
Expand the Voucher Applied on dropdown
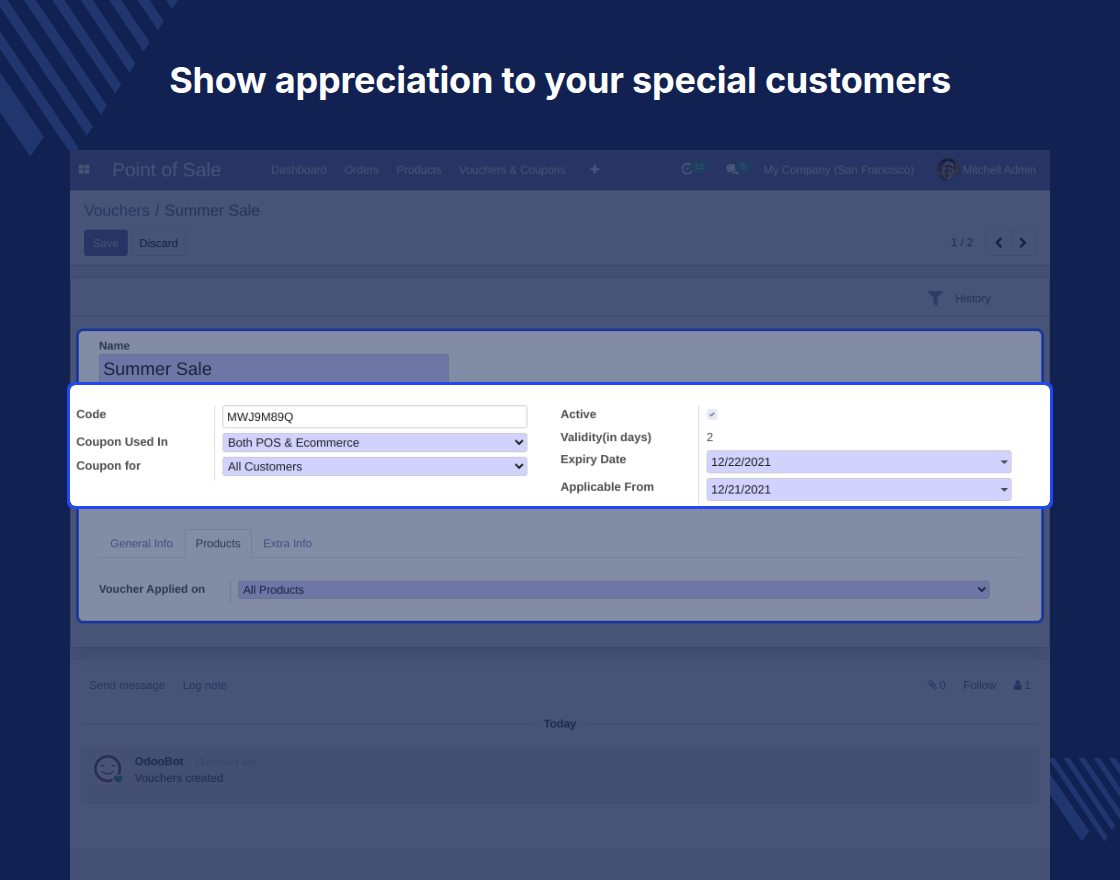click(x=614, y=589)
